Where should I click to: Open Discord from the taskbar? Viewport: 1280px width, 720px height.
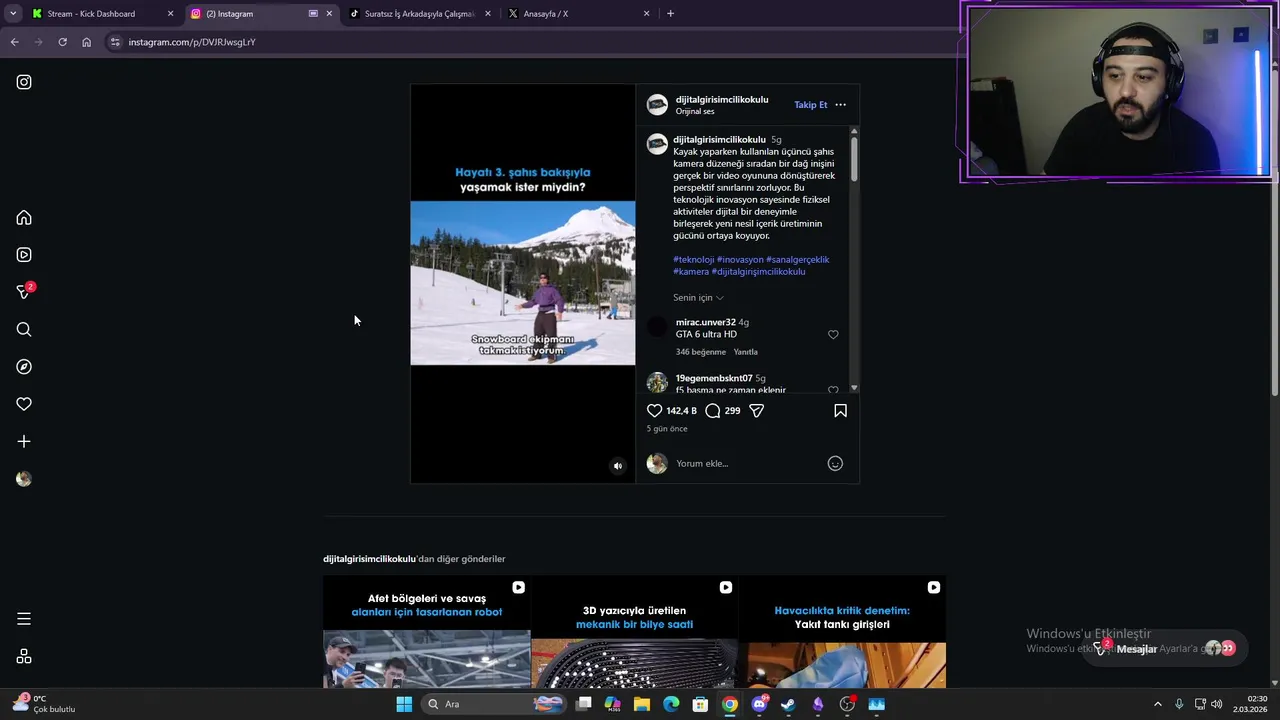[759, 704]
